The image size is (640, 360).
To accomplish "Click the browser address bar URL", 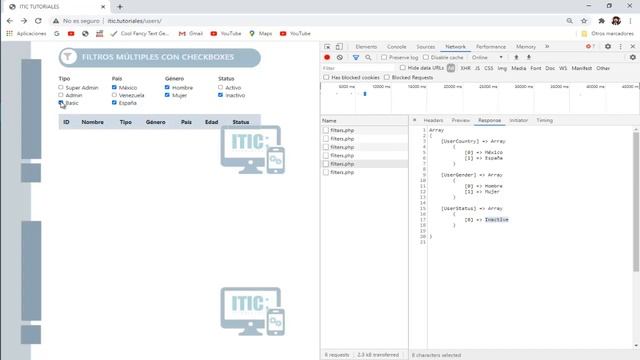I will [x=135, y=21].
